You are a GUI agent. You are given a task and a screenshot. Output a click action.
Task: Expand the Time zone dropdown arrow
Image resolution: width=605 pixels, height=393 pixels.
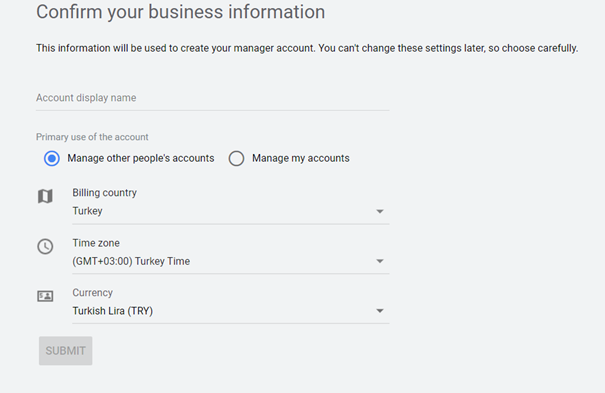pos(380,261)
